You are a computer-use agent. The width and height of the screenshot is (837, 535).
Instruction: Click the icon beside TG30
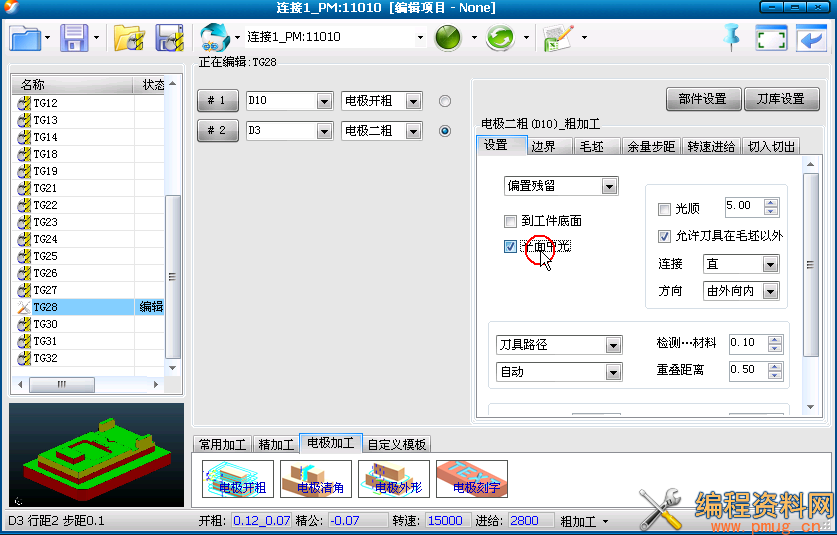coord(23,324)
